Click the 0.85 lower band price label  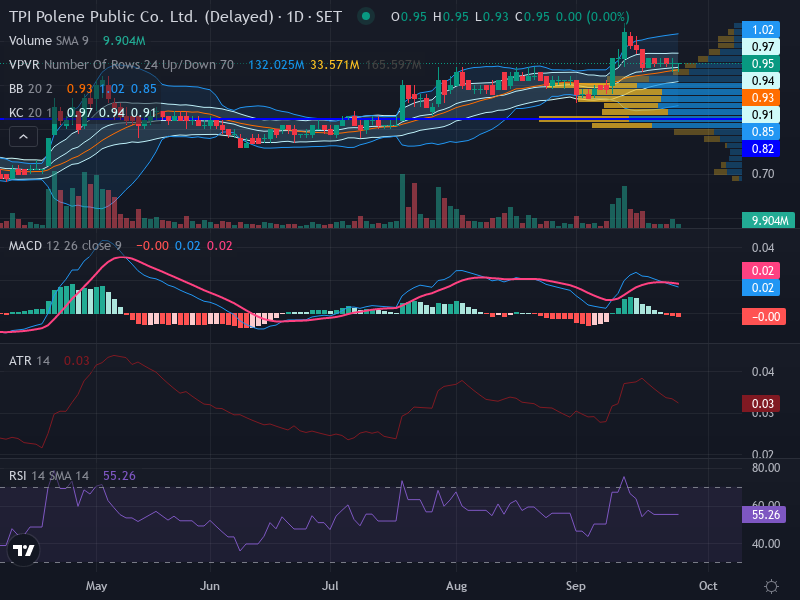[x=761, y=132]
